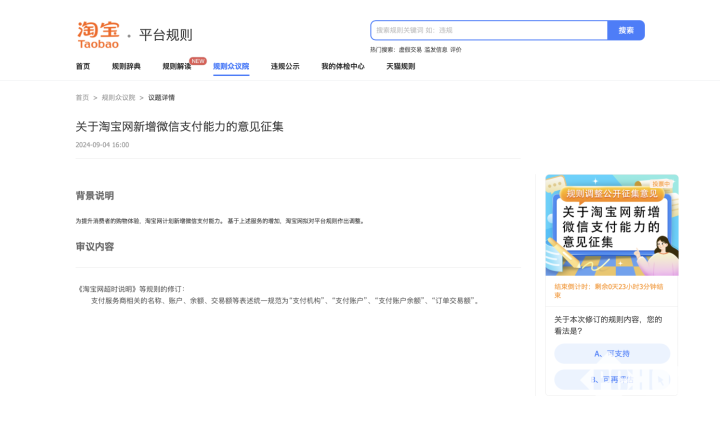
Task: Open the 我的体检中心 navigation tab
Action: pos(343,66)
